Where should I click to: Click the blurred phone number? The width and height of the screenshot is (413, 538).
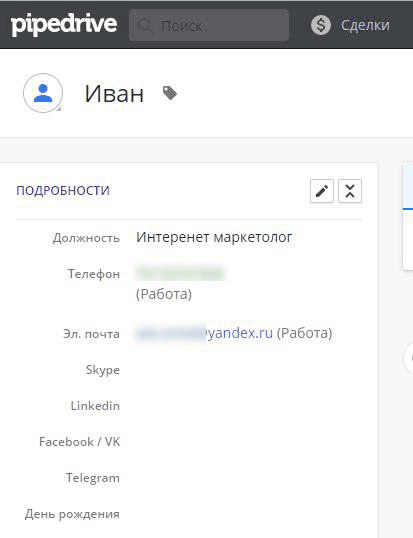pyautogui.click(x=180, y=273)
